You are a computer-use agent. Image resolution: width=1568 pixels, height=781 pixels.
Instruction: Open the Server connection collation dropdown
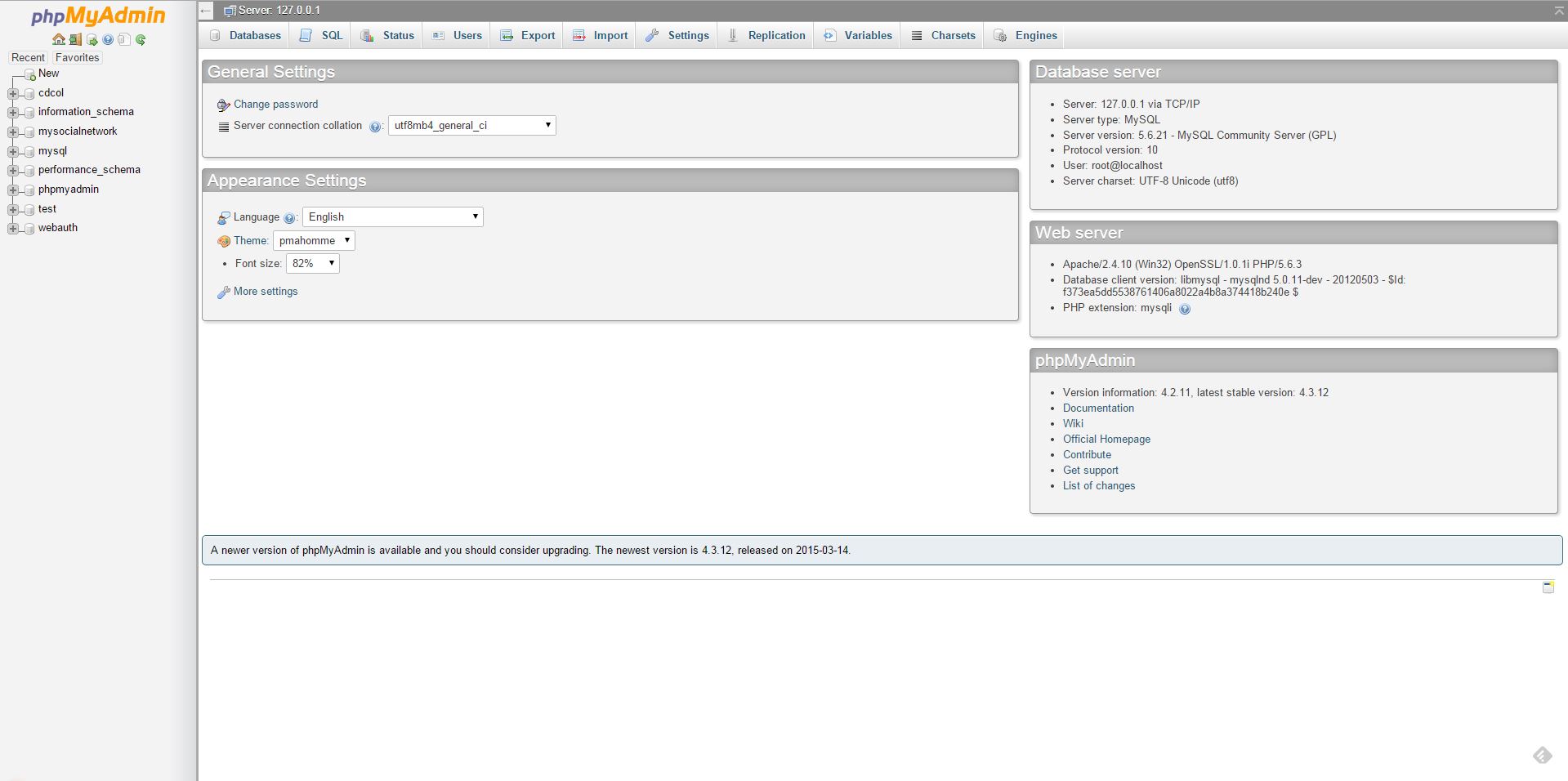pyautogui.click(x=471, y=125)
